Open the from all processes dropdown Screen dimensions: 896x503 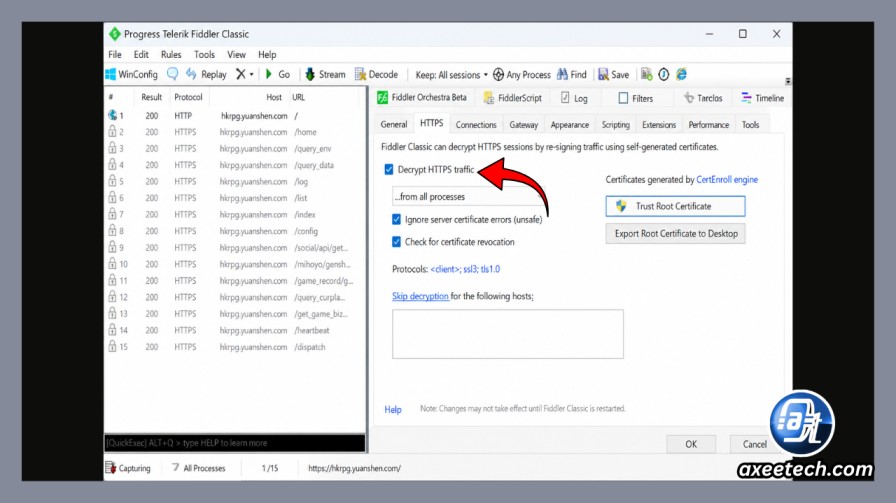tap(469, 197)
